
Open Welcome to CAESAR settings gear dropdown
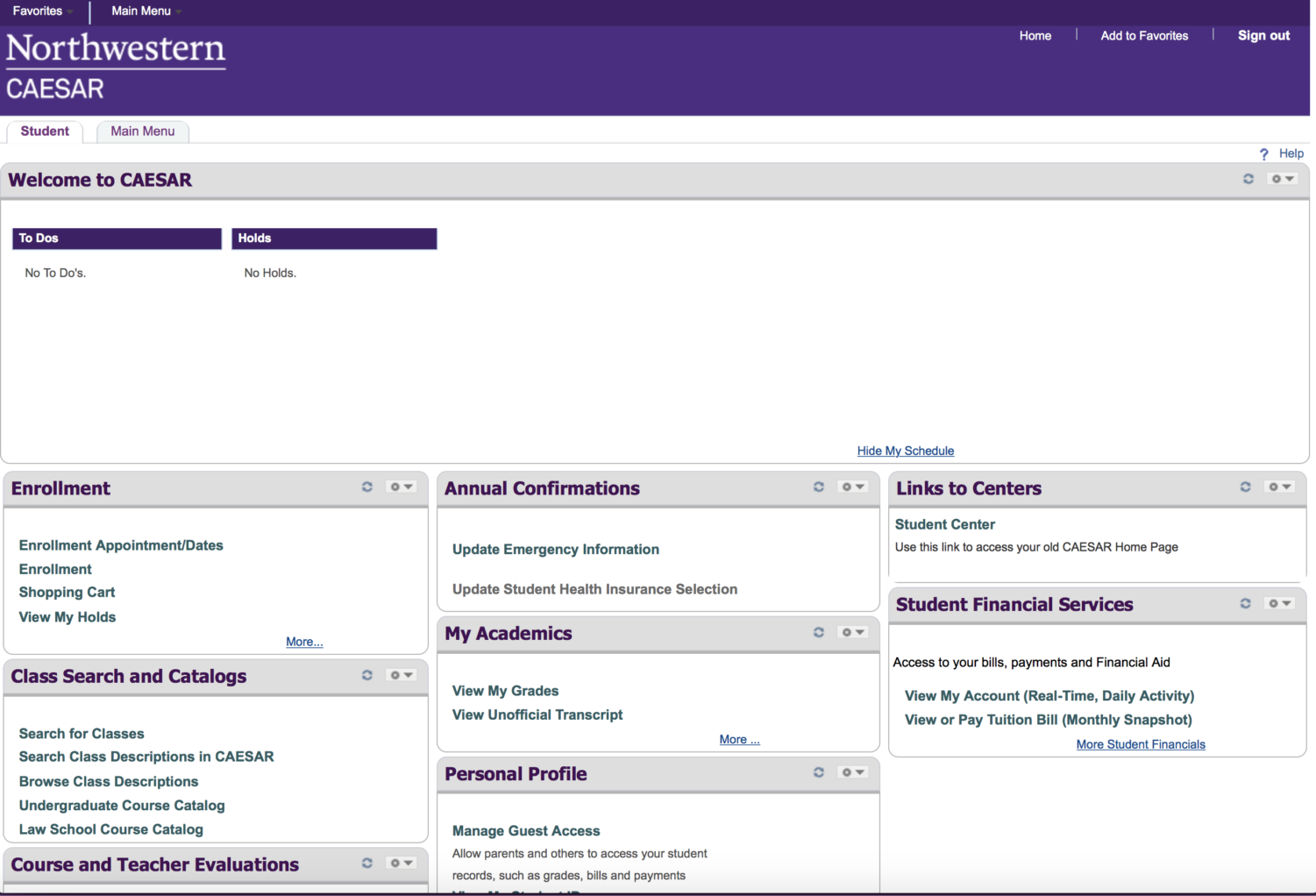click(x=1283, y=179)
